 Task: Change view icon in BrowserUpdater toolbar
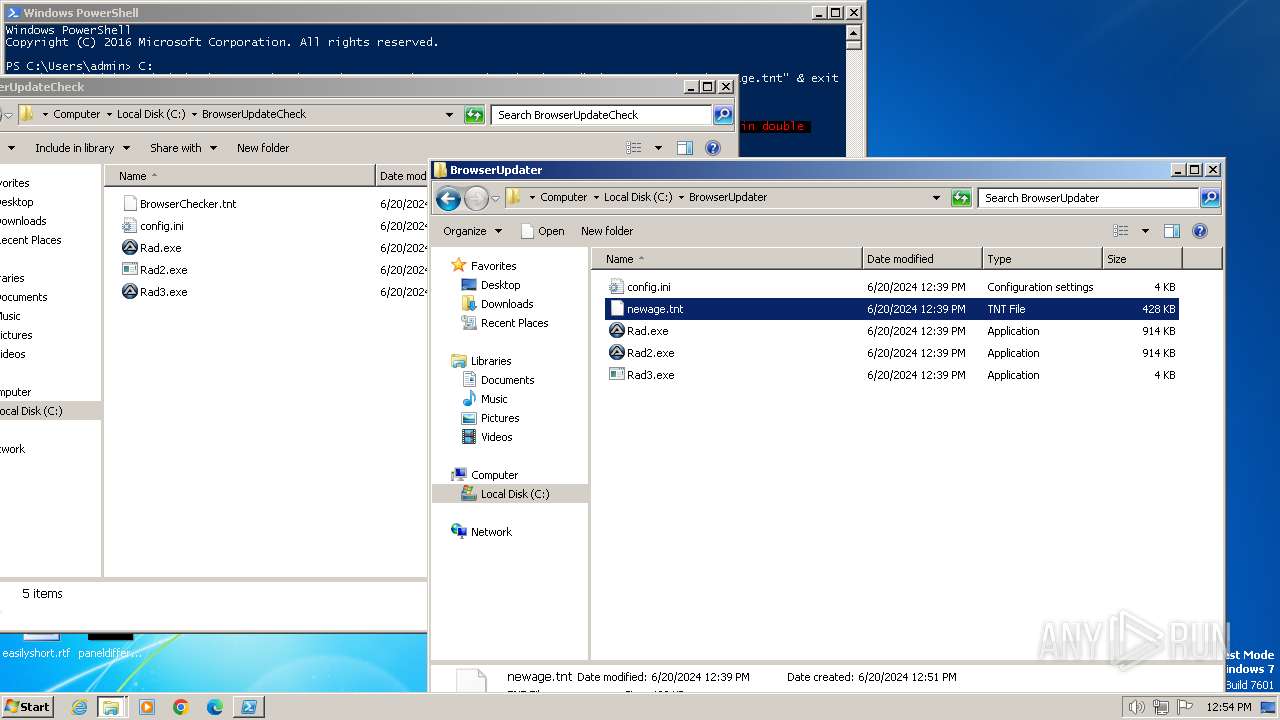(1120, 231)
